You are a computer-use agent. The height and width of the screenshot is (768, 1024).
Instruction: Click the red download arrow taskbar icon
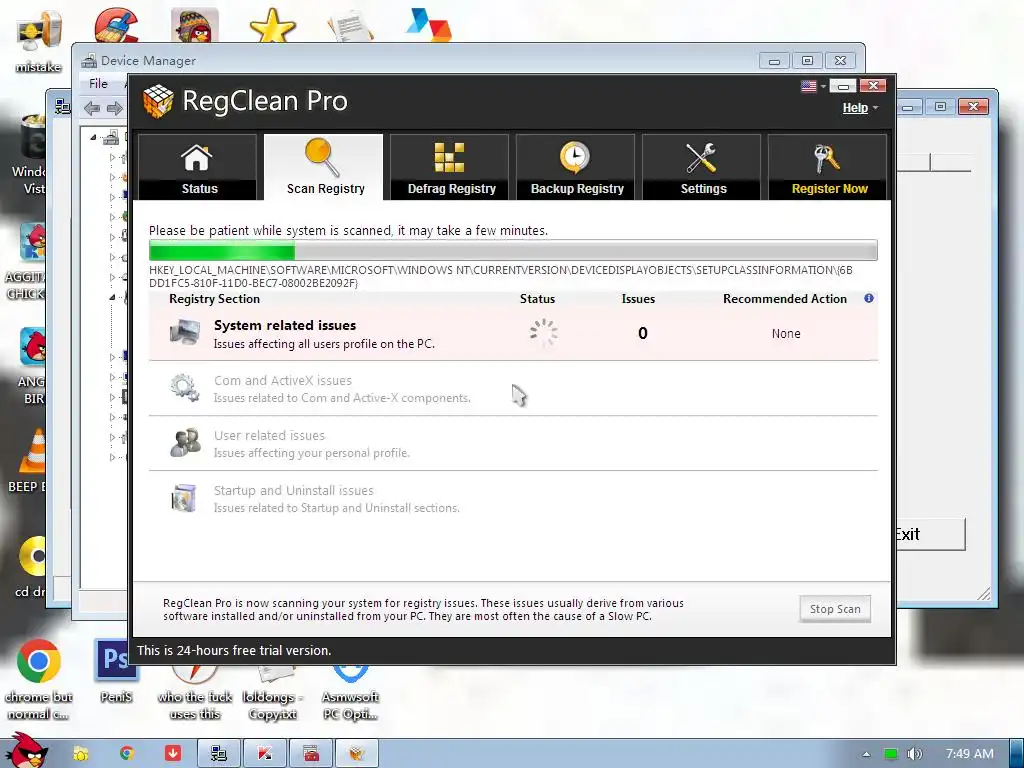point(172,754)
